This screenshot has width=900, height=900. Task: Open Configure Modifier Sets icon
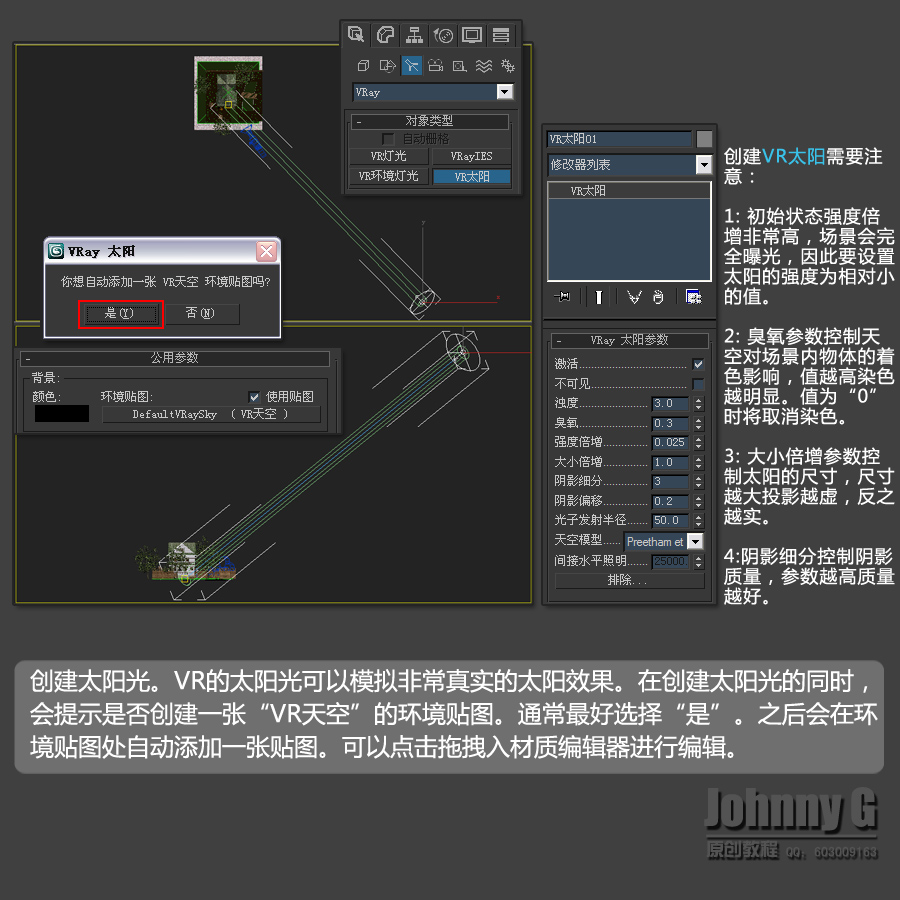pyautogui.click(x=693, y=297)
